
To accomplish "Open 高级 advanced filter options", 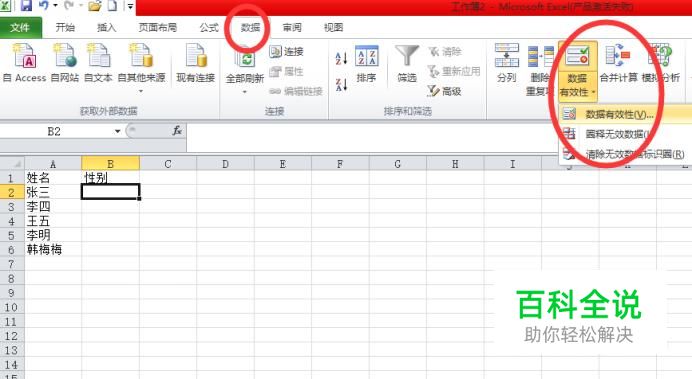I will [444, 91].
